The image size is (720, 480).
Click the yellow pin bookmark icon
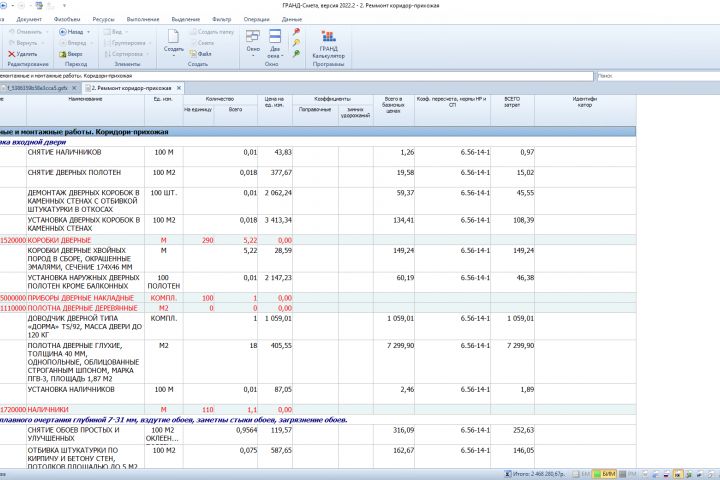coord(297,42)
